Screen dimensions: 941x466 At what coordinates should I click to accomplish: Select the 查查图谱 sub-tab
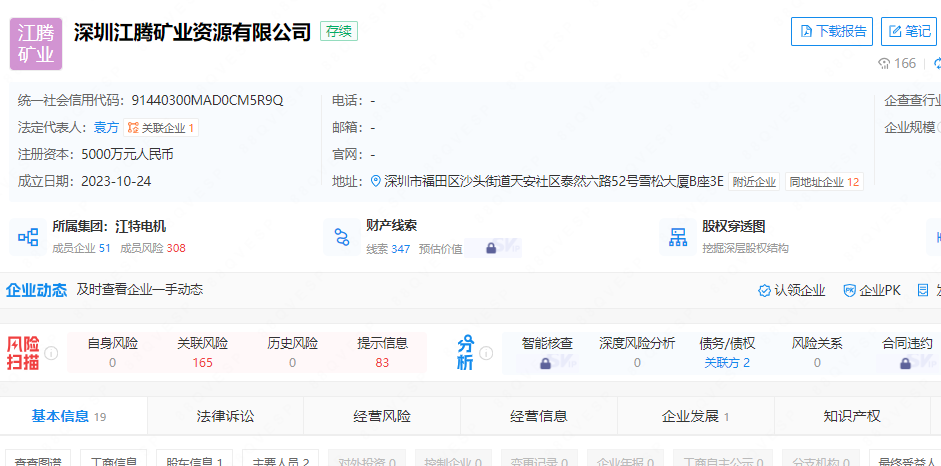click(x=38, y=459)
